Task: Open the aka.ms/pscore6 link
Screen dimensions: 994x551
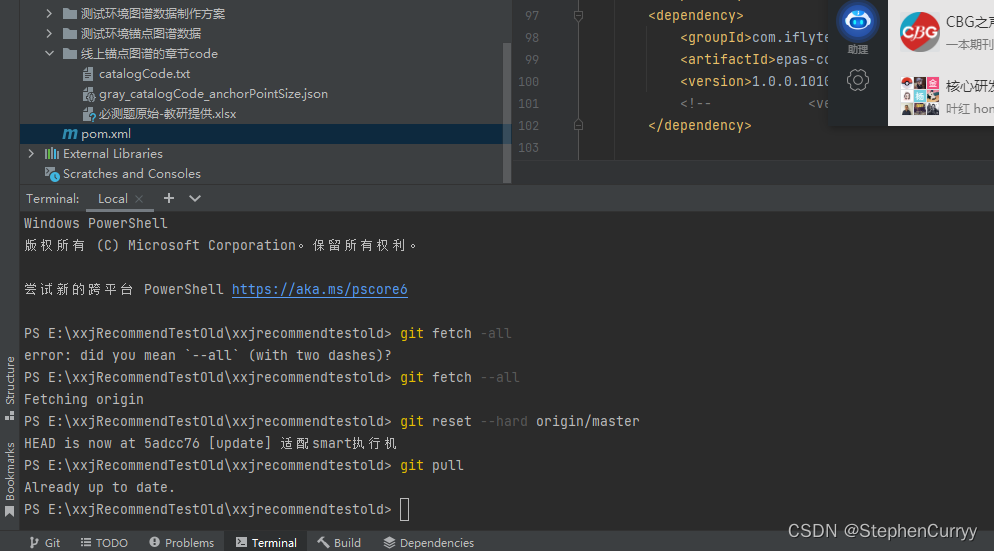Action: click(320, 289)
